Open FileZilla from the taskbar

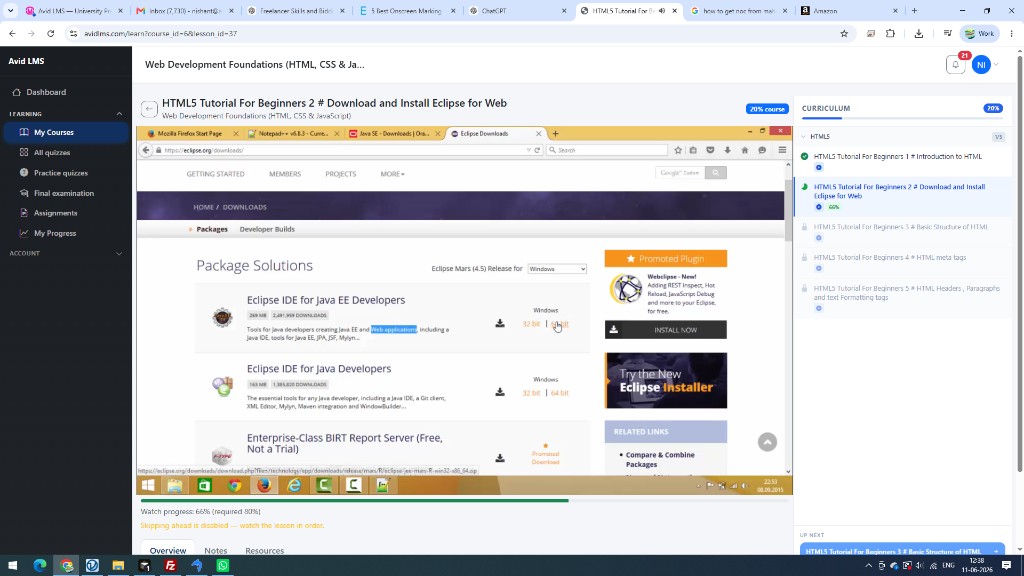coord(170,566)
